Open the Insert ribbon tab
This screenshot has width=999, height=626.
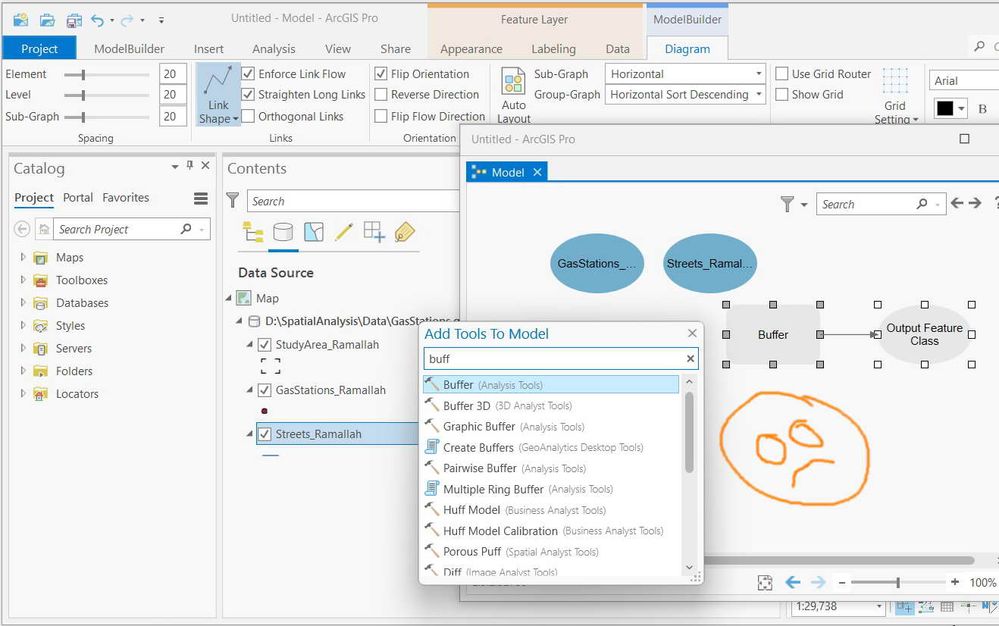(x=209, y=48)
